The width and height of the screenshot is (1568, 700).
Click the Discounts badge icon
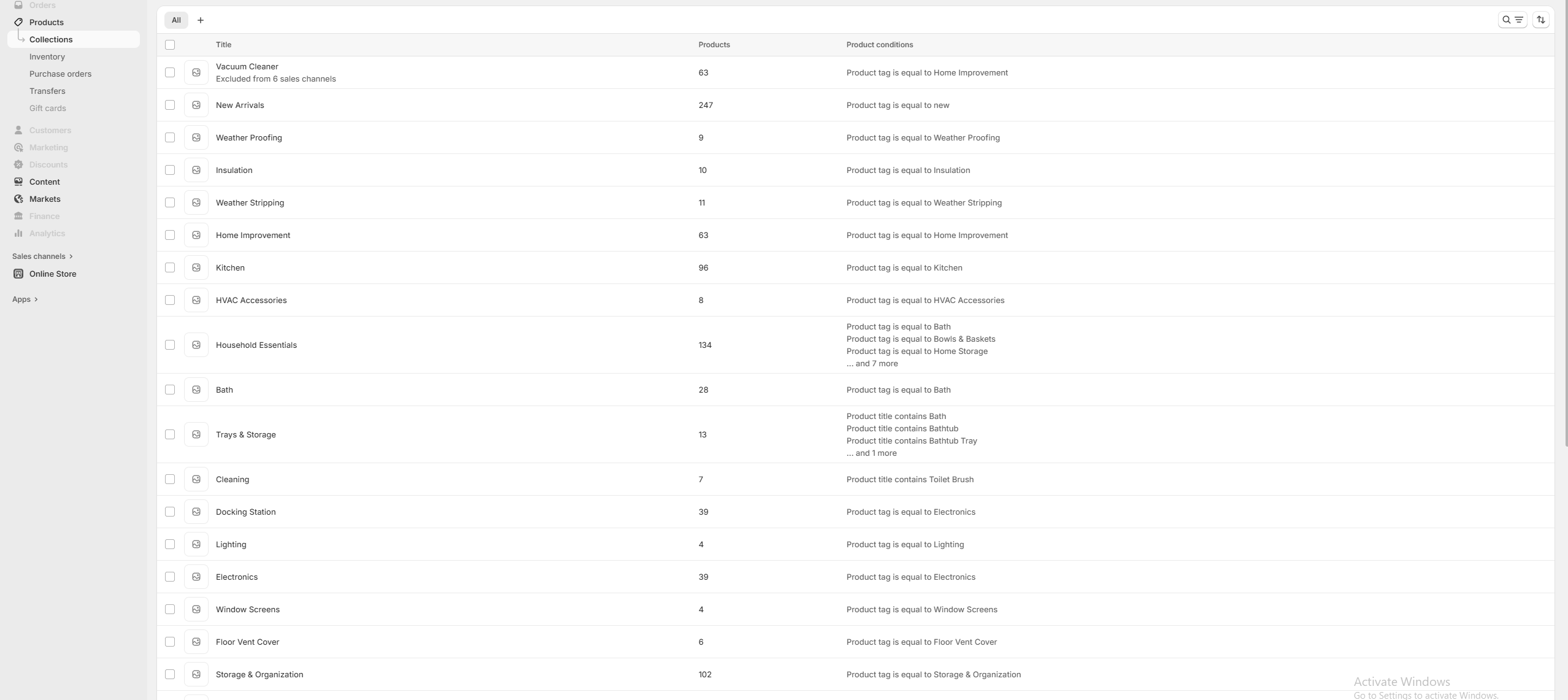(x=18, y=164)
